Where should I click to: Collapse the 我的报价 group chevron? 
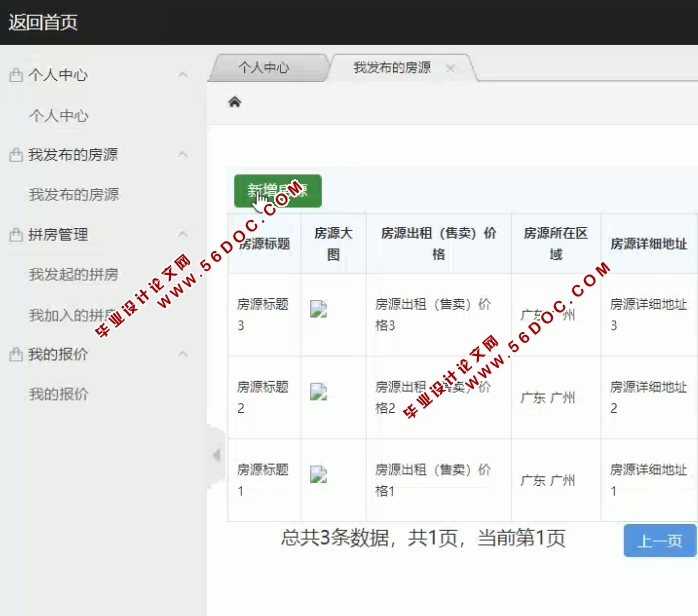[x=183, y=354]
